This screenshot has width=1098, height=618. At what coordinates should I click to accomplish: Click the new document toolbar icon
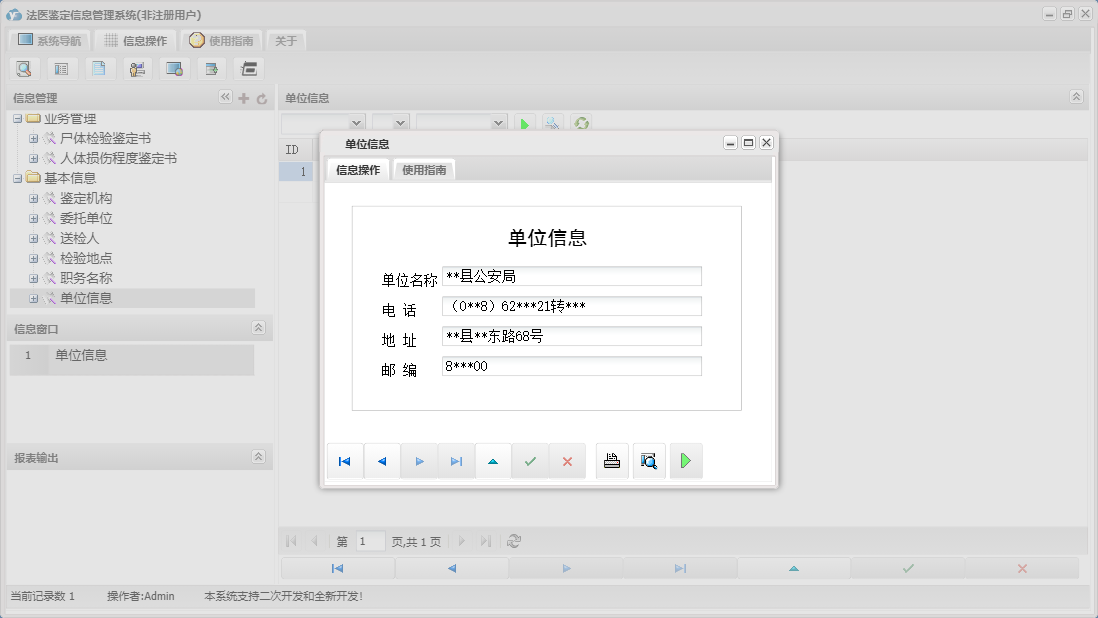click(98, 68)
